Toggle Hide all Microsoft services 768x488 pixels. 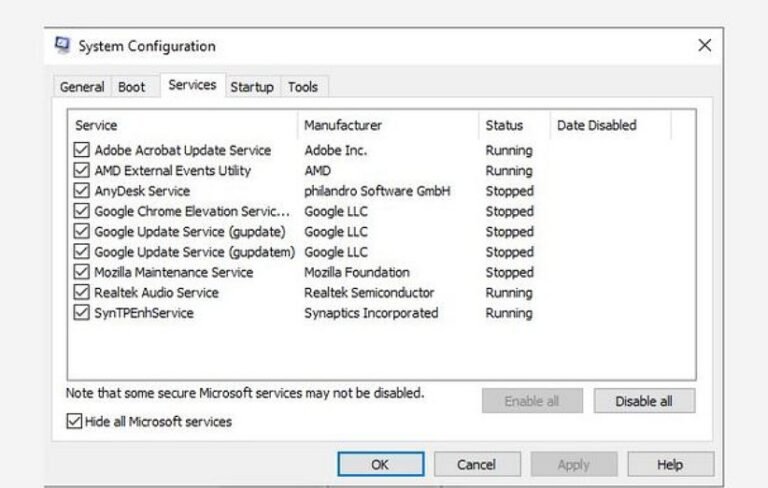[x=75, y=422]
